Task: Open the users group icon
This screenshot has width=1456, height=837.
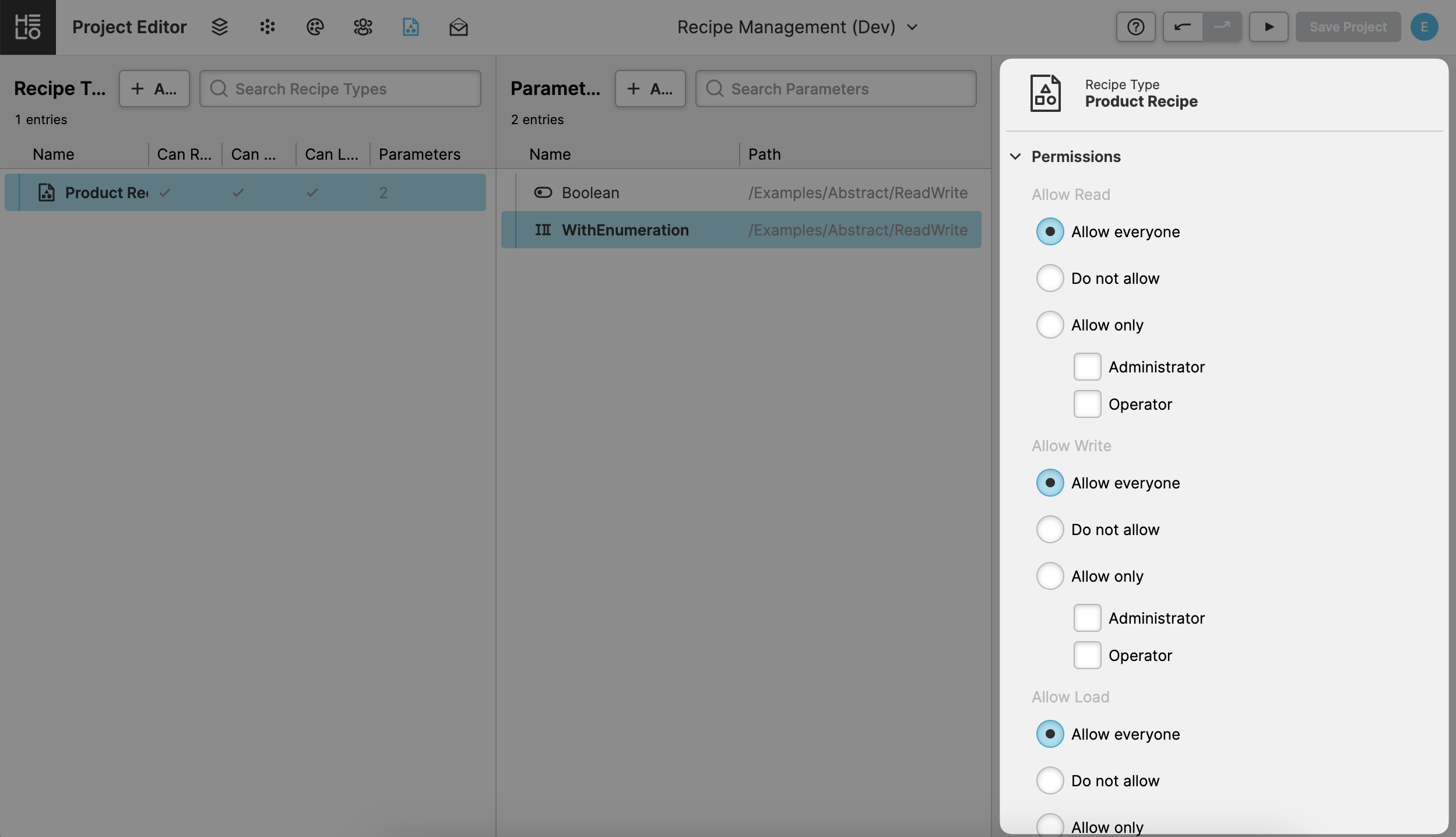Action: [x=363, y=27]
